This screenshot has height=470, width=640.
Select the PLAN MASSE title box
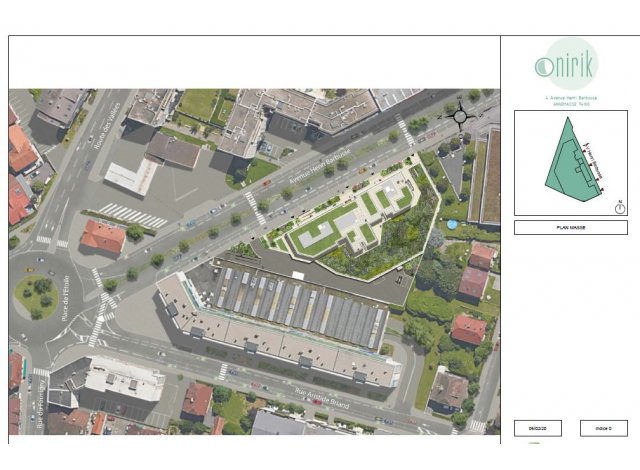tap(570, 227)
